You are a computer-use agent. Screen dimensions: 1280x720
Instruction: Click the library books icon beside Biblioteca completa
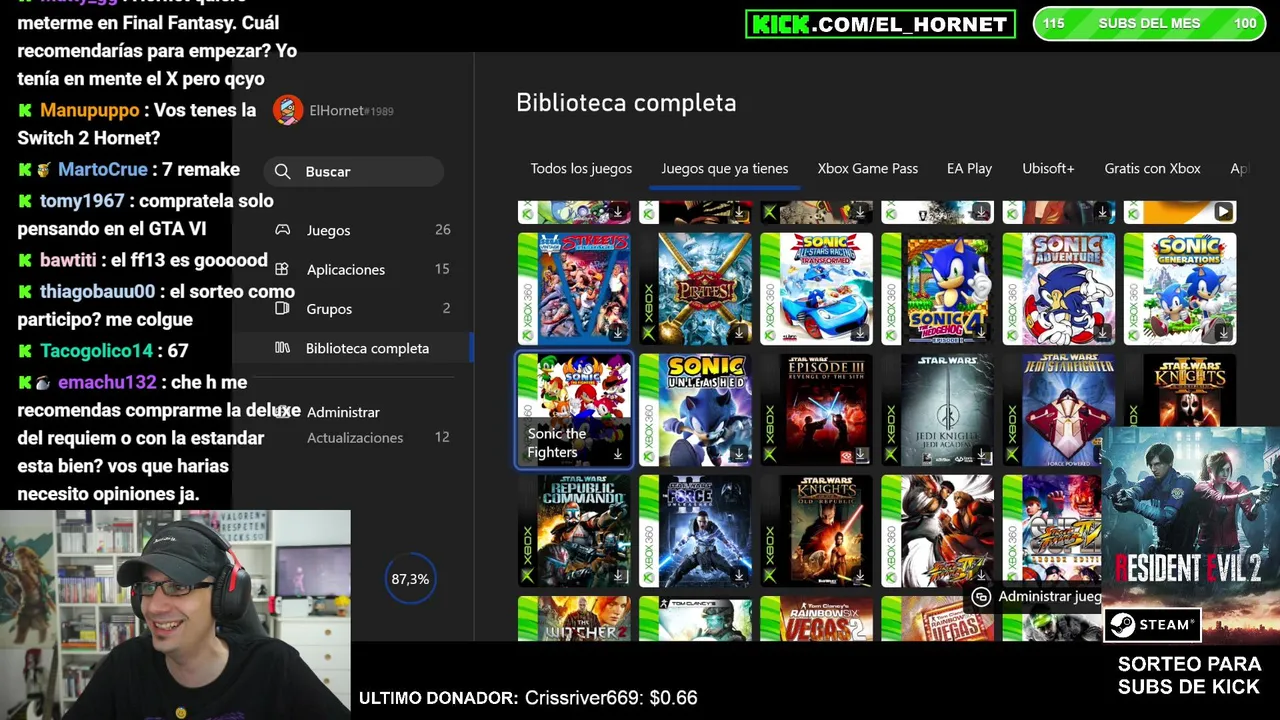[x=283, y=348]
